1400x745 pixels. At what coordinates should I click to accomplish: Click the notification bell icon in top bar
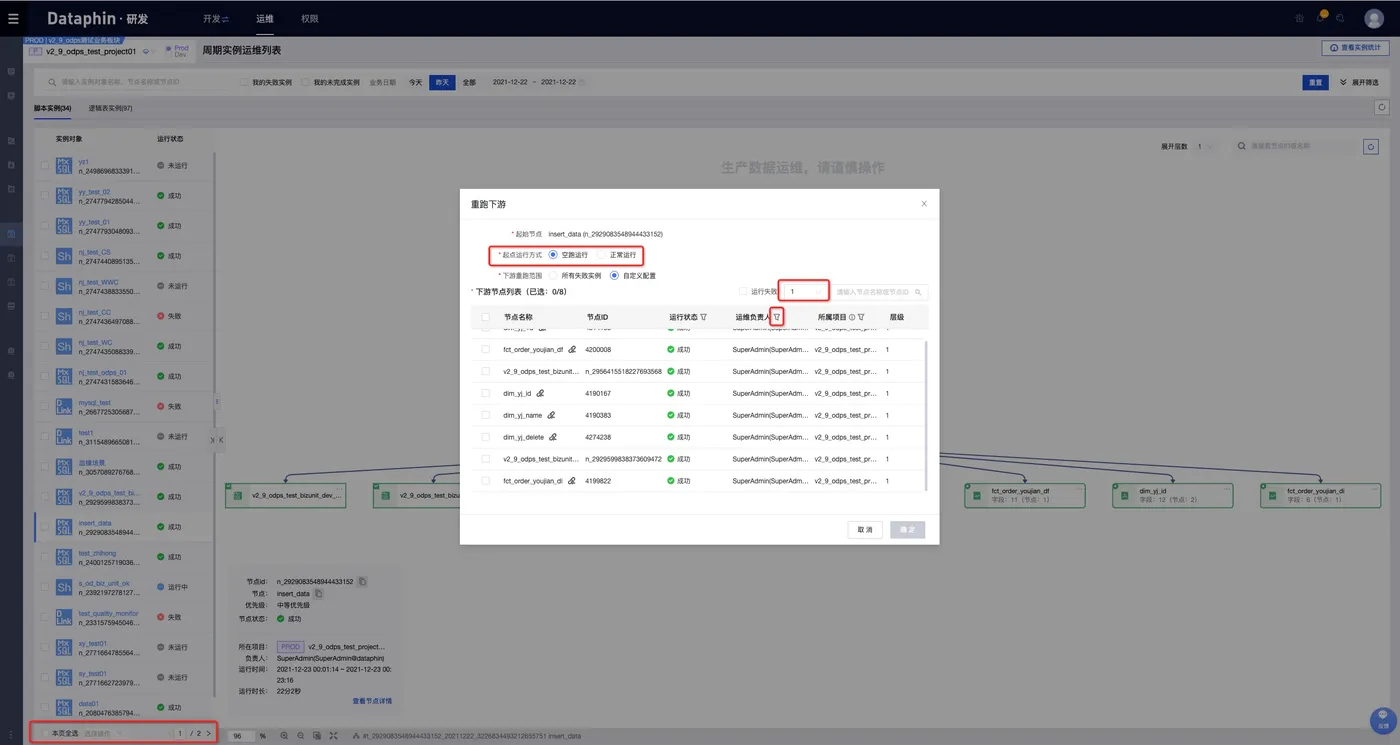(1320, 18)
